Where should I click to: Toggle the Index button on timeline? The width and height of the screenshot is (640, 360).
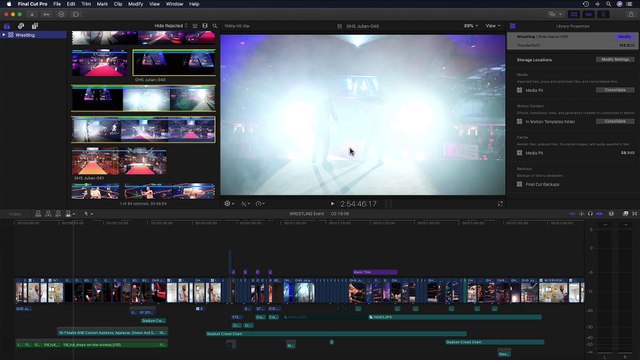15,214
